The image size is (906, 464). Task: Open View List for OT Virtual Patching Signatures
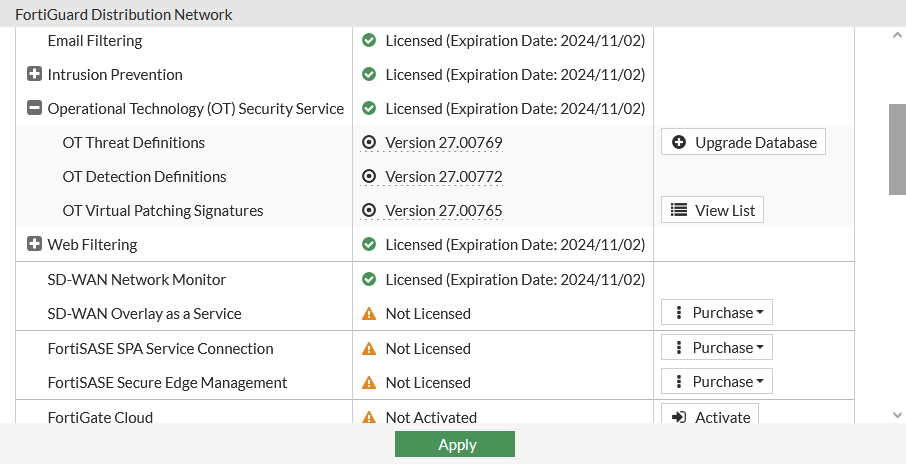pyautogui.click(x=712, y=210)
